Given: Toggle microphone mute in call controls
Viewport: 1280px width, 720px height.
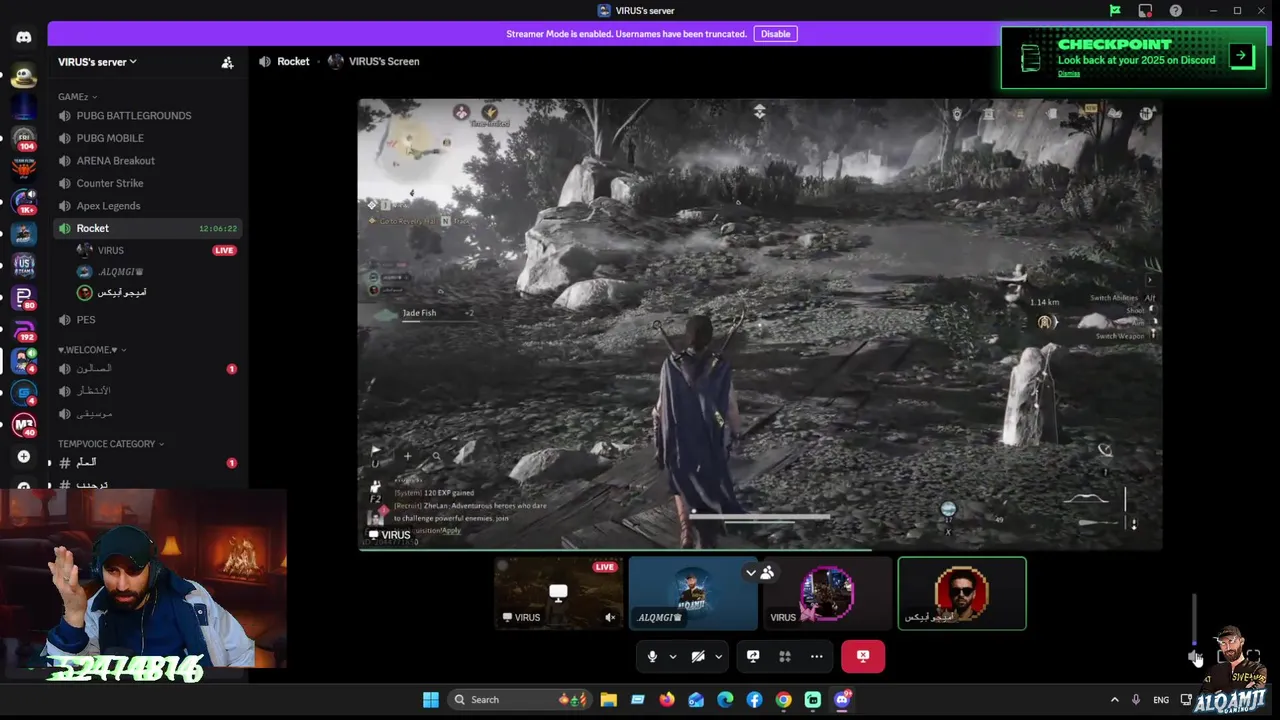Looking at the screenshot, I should point(652,656).
